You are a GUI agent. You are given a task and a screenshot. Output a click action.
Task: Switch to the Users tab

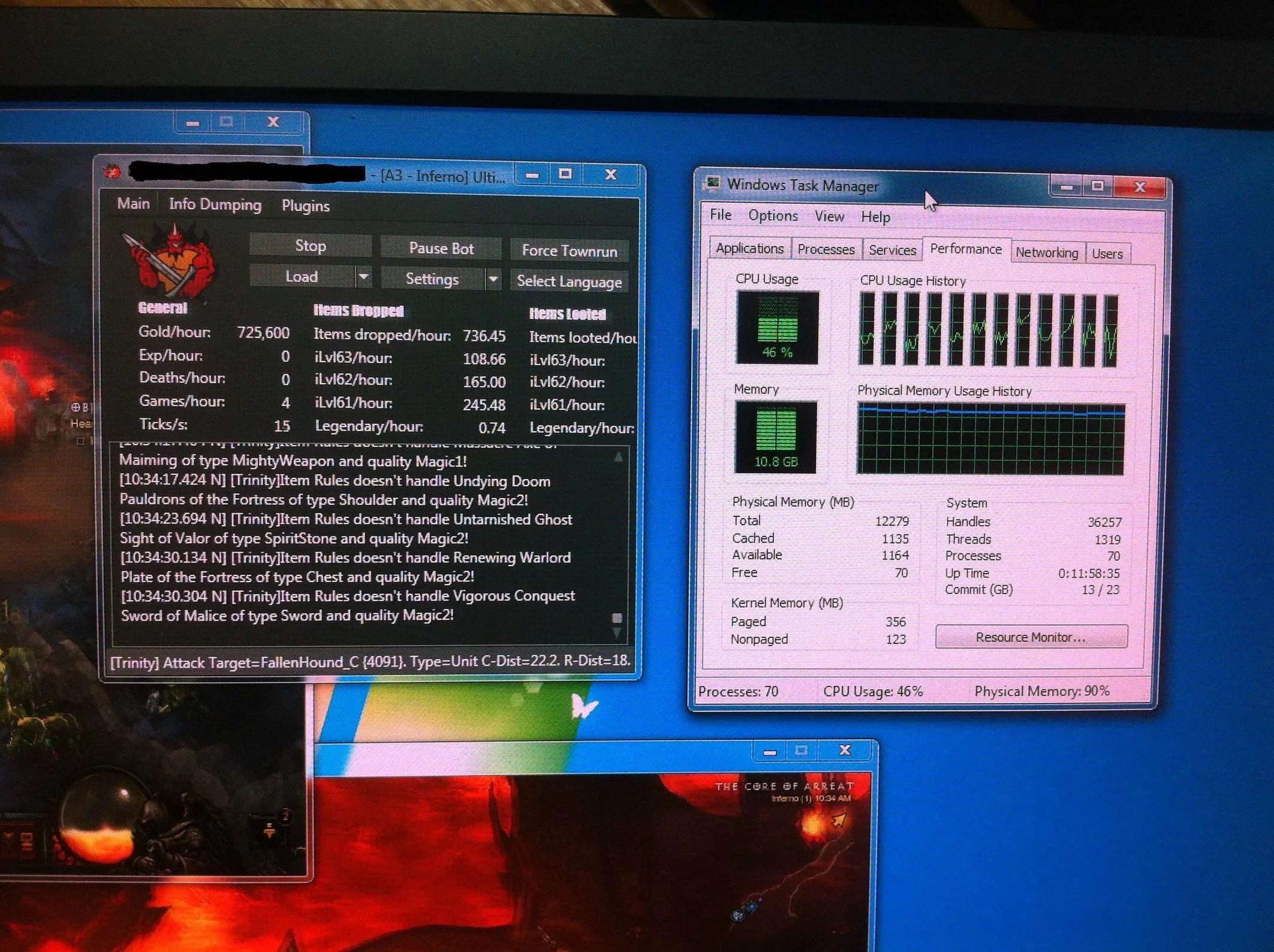[x=1107, y=254]
